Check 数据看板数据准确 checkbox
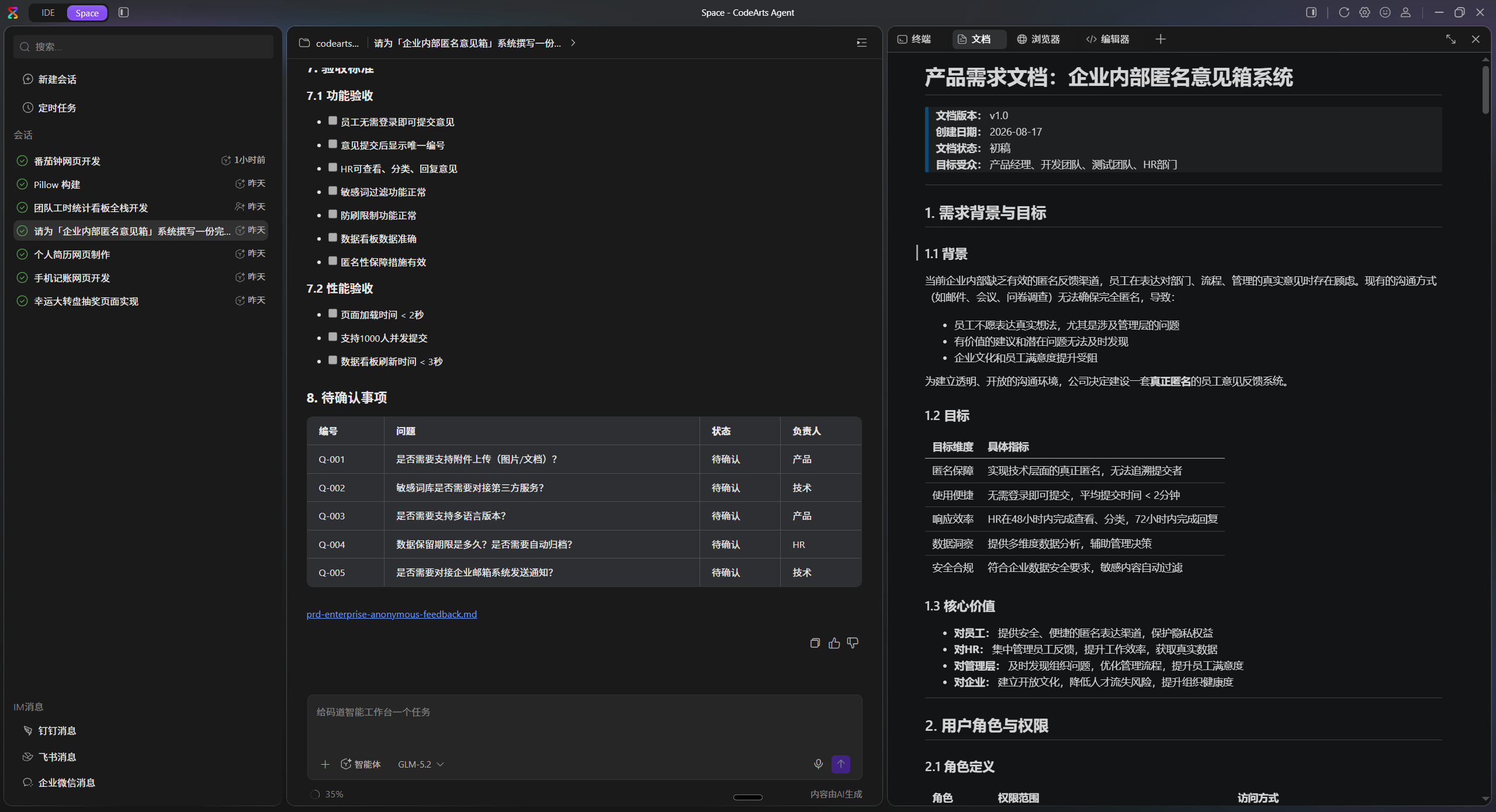Image resolution: width=1496 pixels, height=812 pixels. click(x=333, y=238)
